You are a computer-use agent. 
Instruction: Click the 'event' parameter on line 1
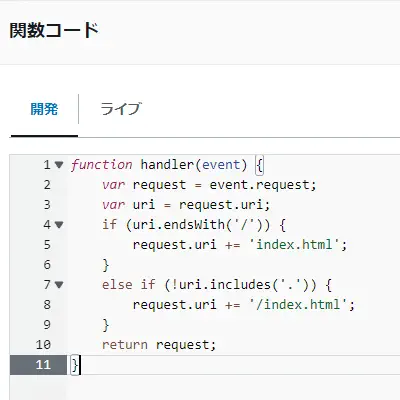(221, 165)
